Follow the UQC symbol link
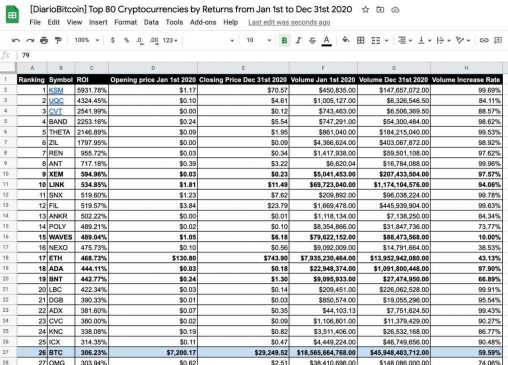 pos(56,101)
